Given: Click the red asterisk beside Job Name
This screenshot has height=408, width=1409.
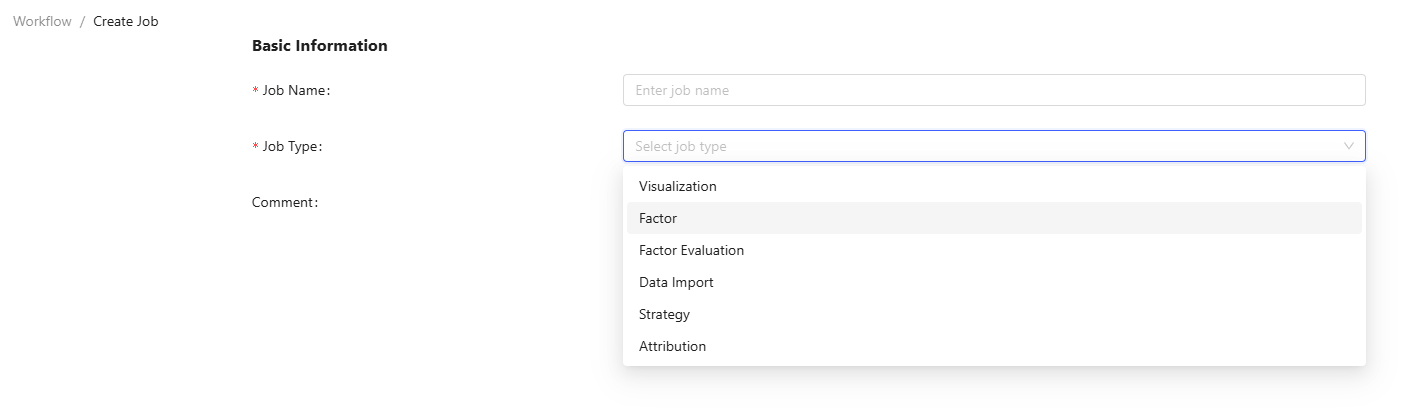Looking at the screenshot, I should pos(255,91).
